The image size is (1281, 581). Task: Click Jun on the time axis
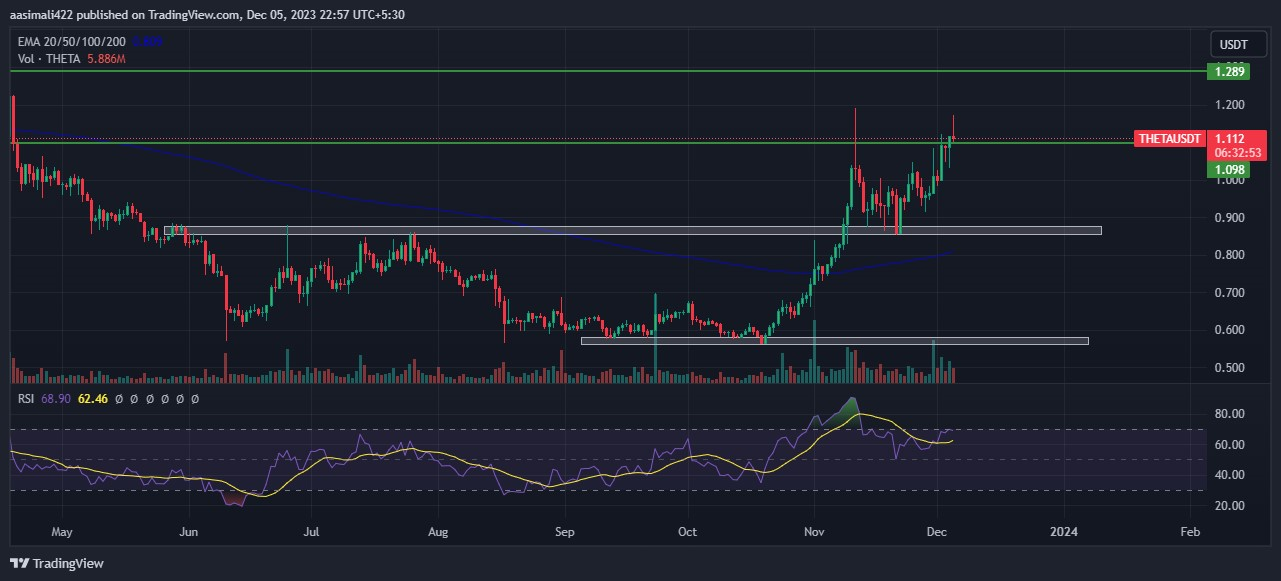(188, 532)
